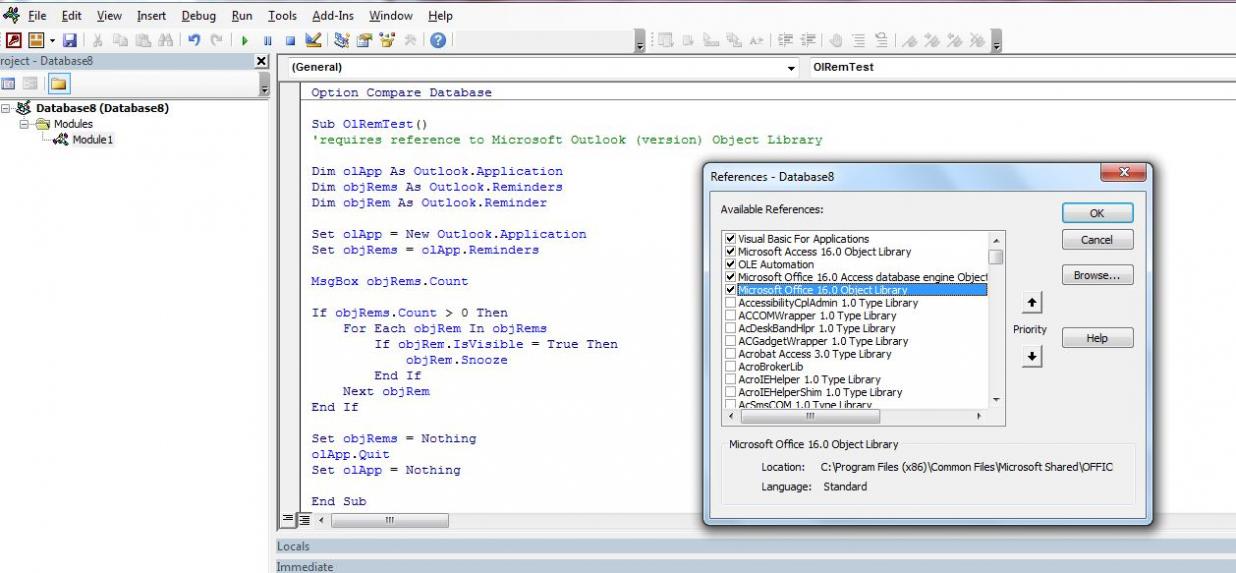Run the Sub with green play icon

click(x=244, y=40)
